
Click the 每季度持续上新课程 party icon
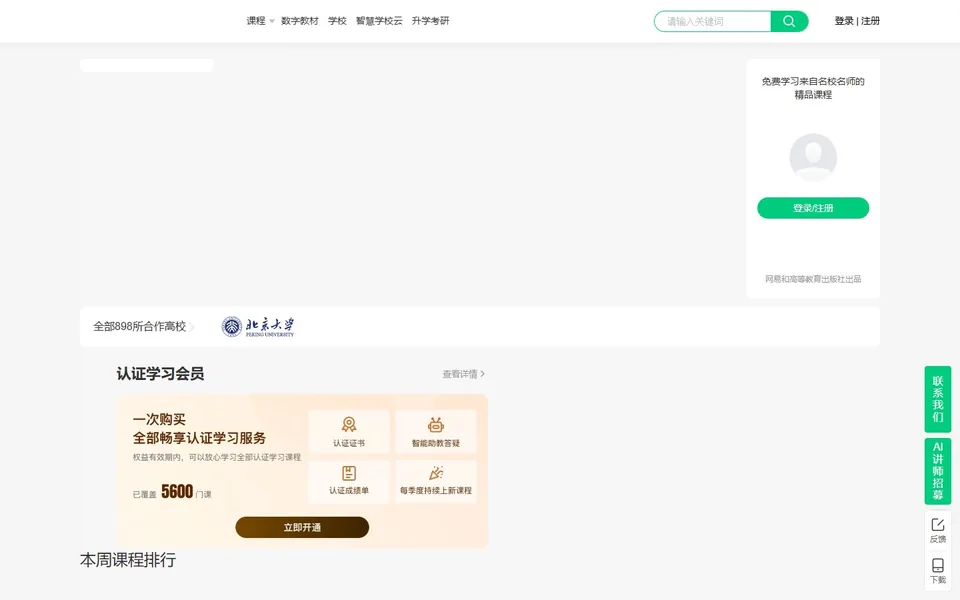[x=436, y=473]
